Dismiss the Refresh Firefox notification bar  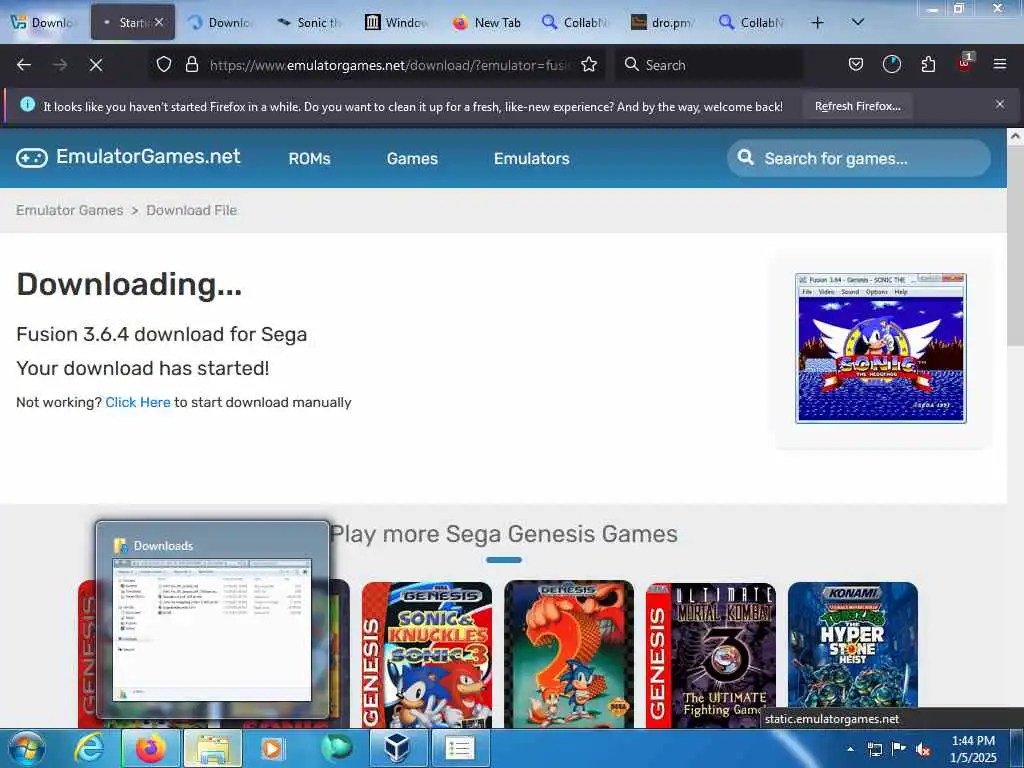pos(1000,104)
